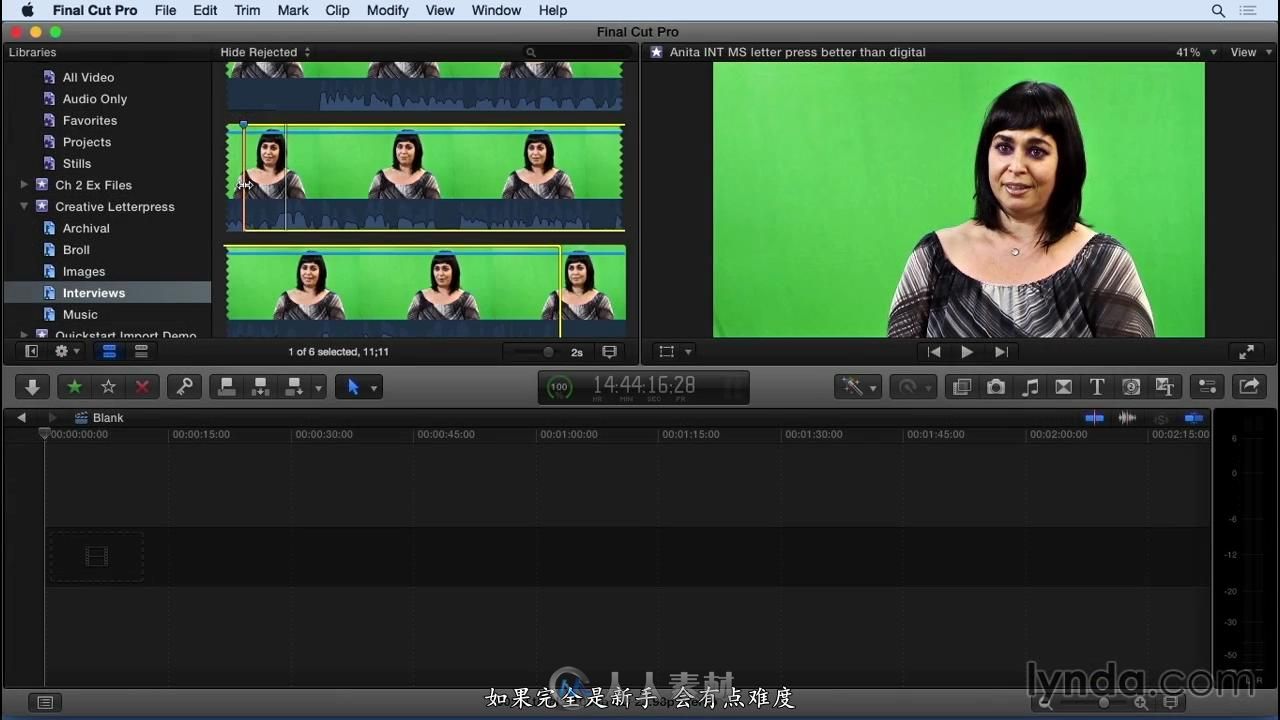This screenshot has height=720, width=1280.
Task: Open the Retime speed pop-up menu
Action: point(914,387)
